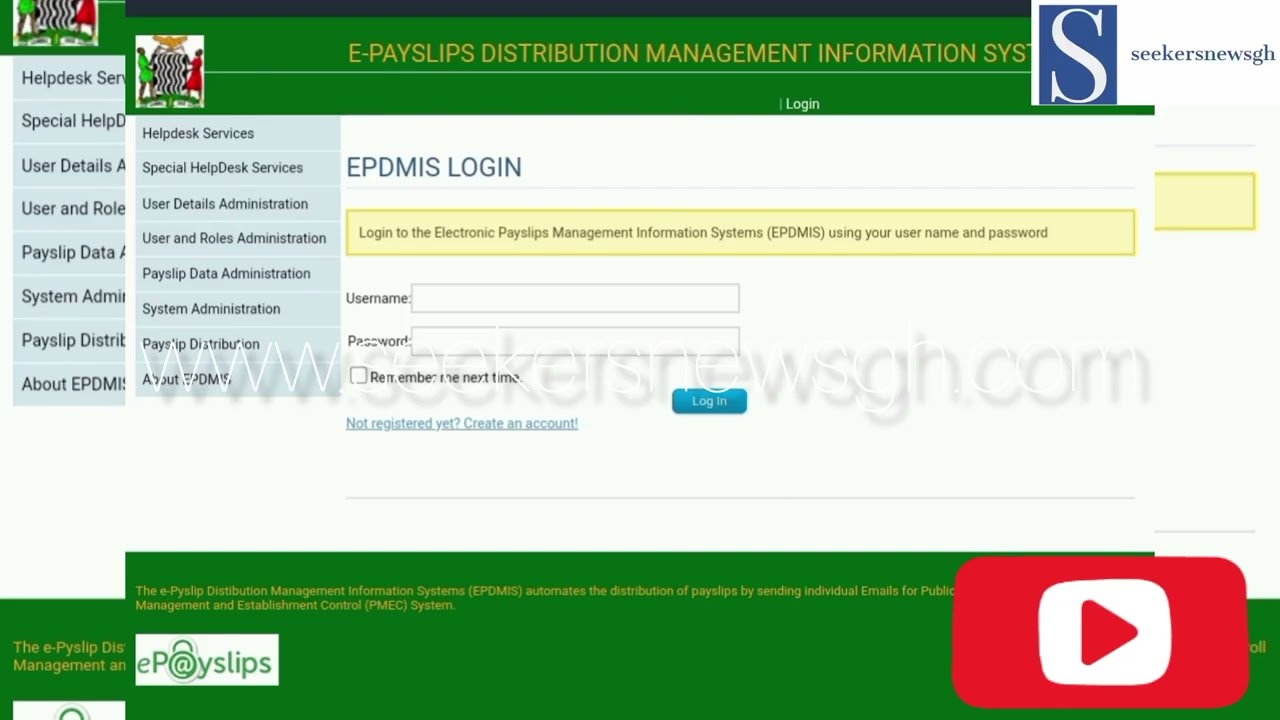This screenshot has height=720, width=1280.
Task: Click the Login link in the header
Action: coord(802,103)
